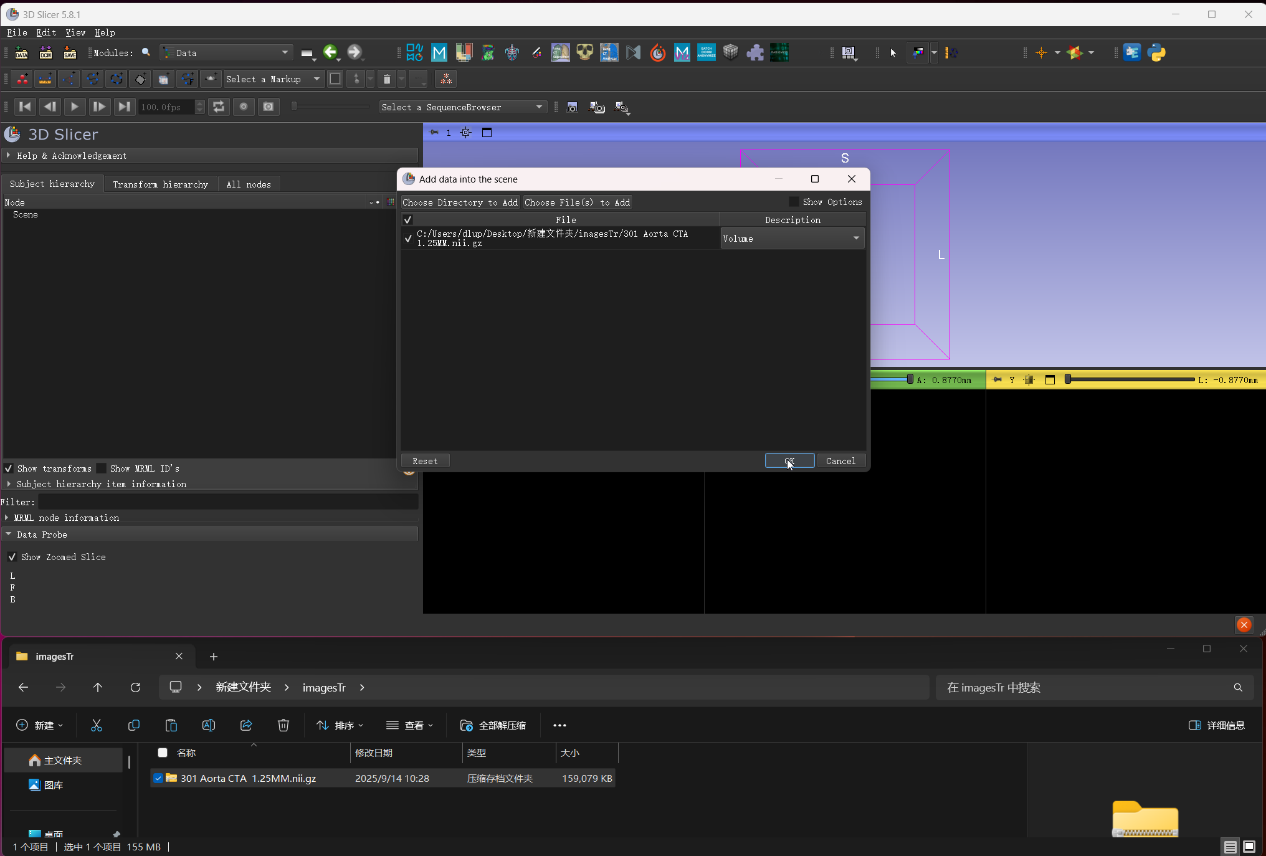Image resolution: width=1266 pixels, height=856 pixels.
Task: Click the refresh icon in File Explorer
Action: [135, 688]
